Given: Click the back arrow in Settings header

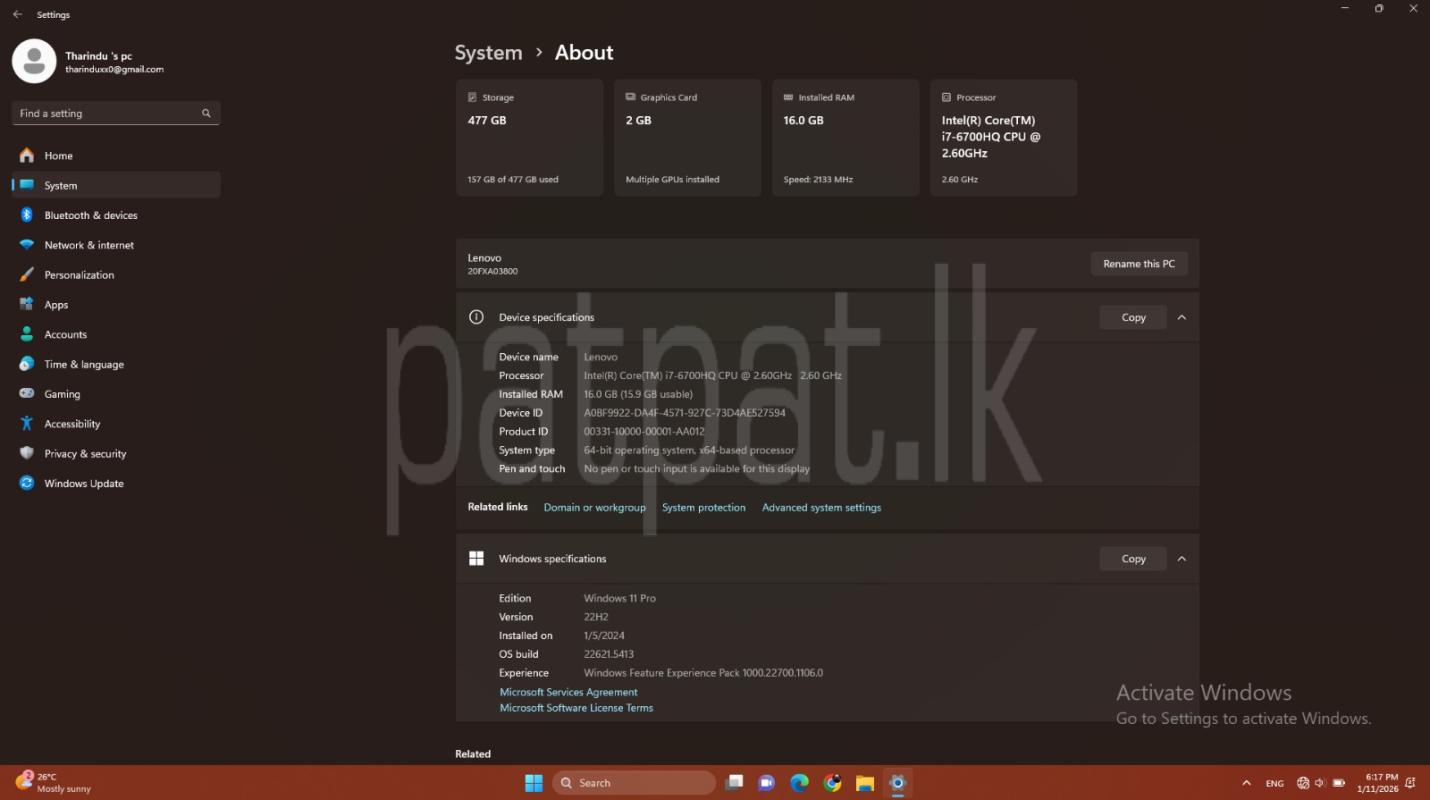Looking at the screenshot, I should point(17,15).
